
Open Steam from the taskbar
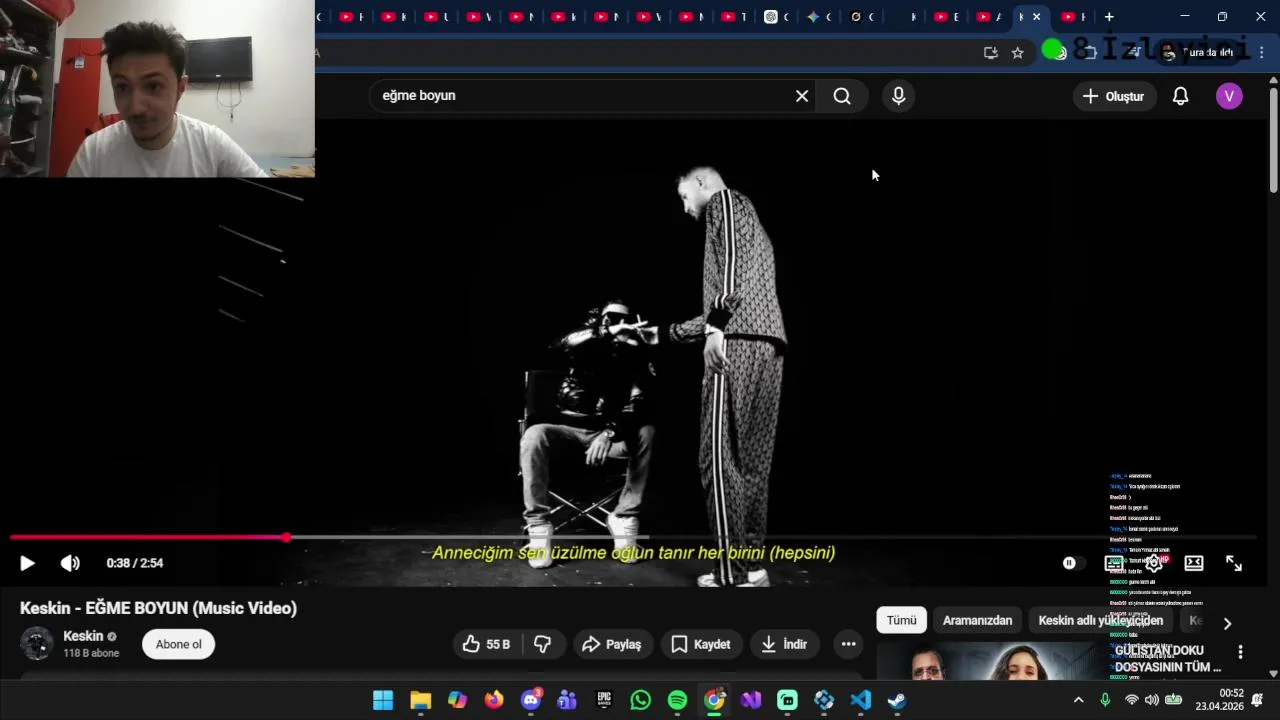[x=897, y=700]
